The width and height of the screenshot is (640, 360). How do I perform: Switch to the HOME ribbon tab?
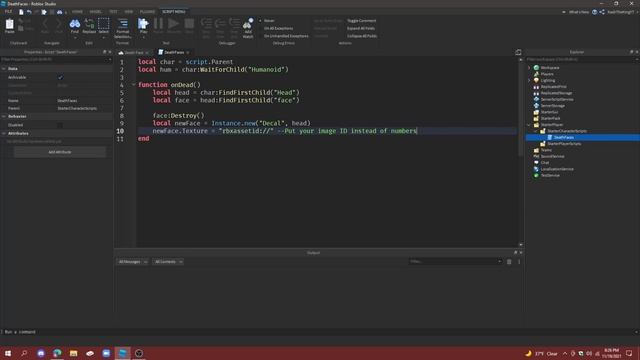click(77, 12)
